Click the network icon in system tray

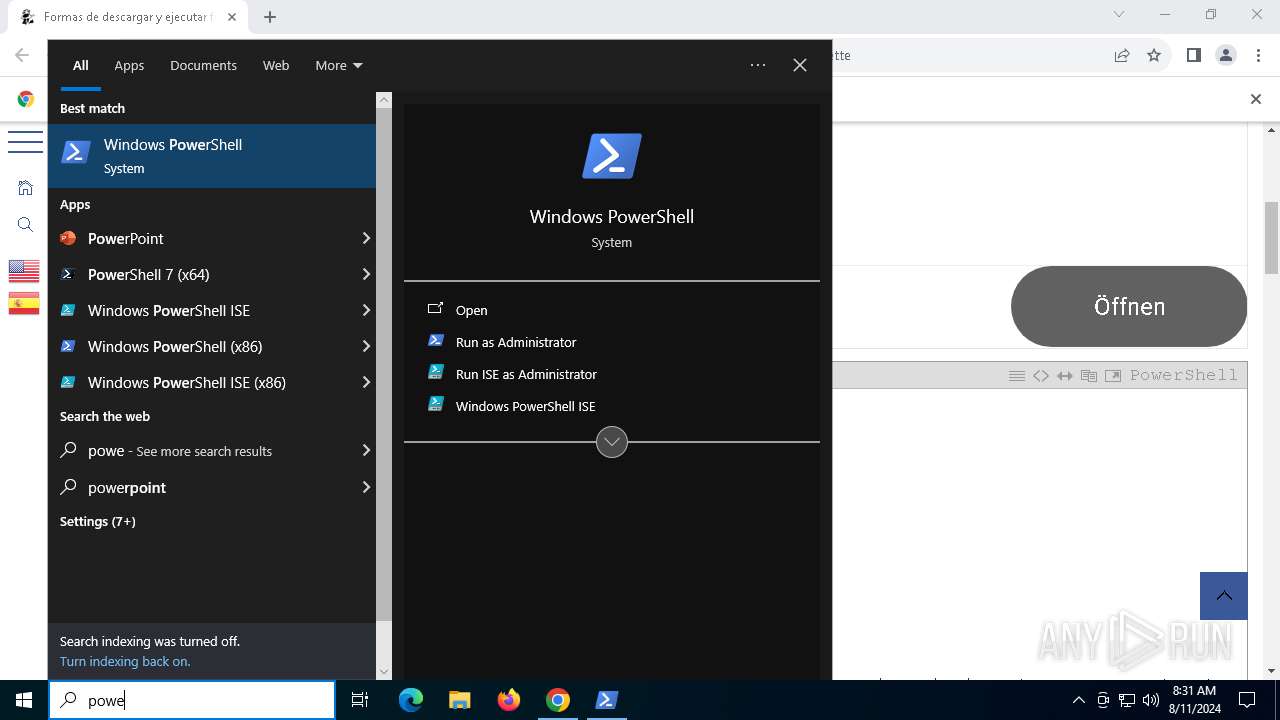coord(1127,700)
